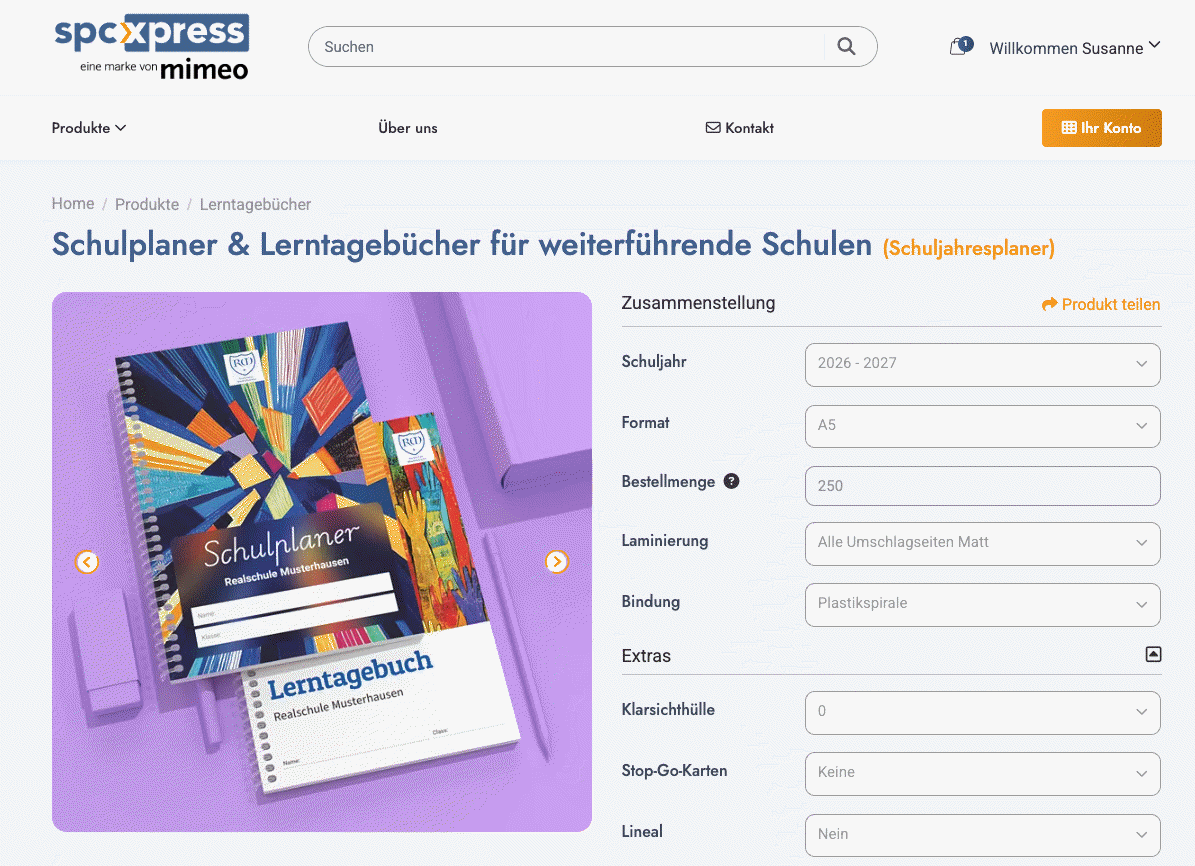Expand the Produkte navigation menu
The image size is (1195, 866).
pyautogui.click(x=88, y=128)
